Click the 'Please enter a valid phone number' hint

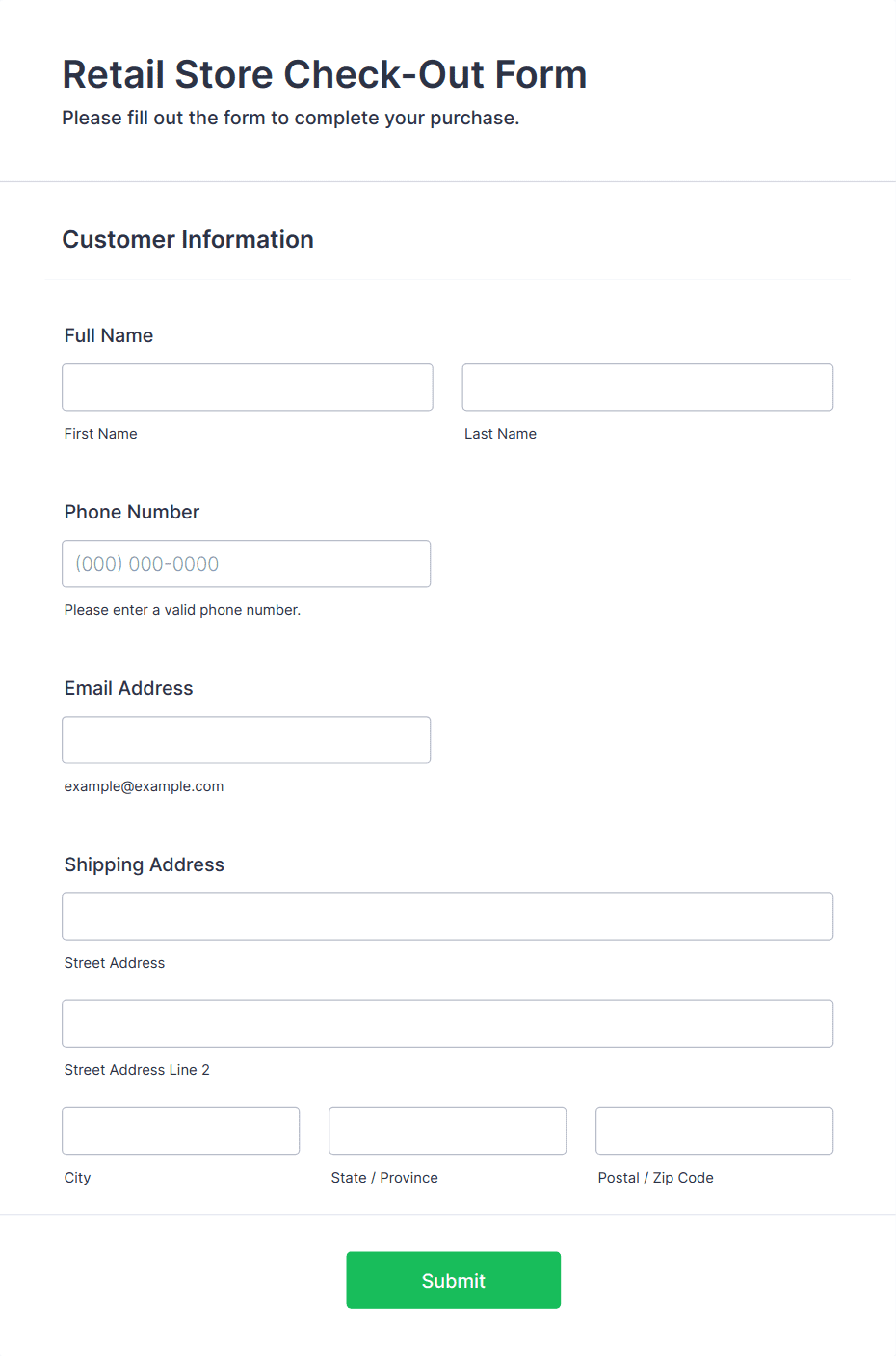coord(182,610)
